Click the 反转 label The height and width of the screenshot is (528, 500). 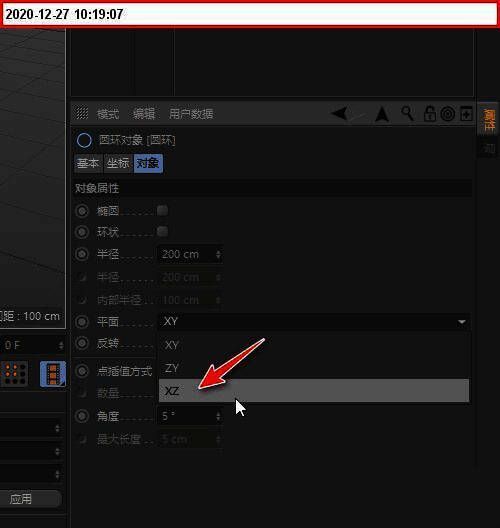[x=108, y=343]
